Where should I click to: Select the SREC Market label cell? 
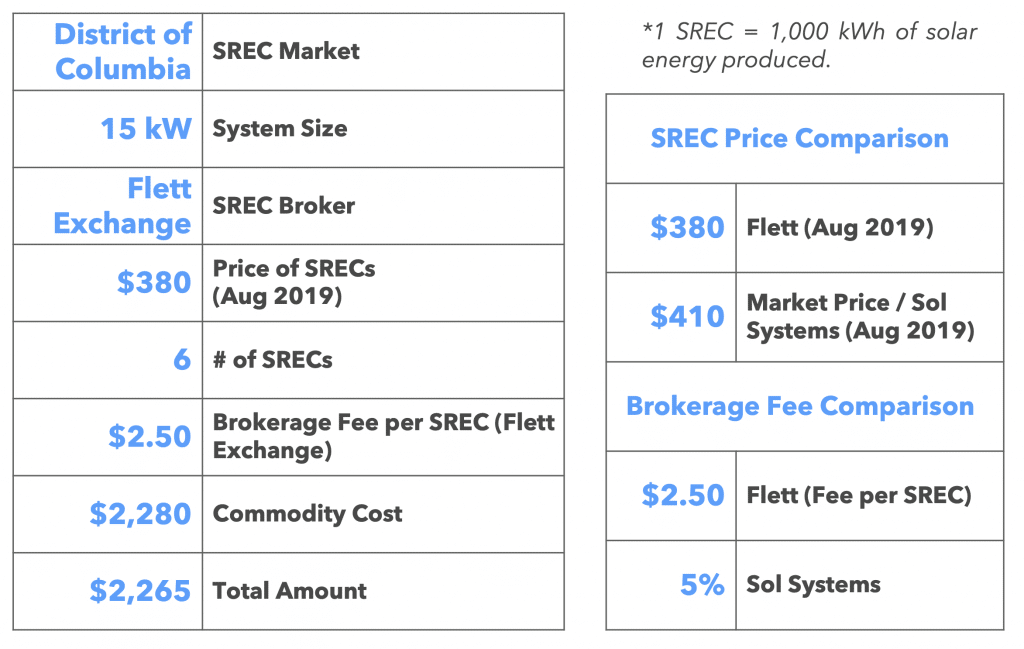coord(286,51)
